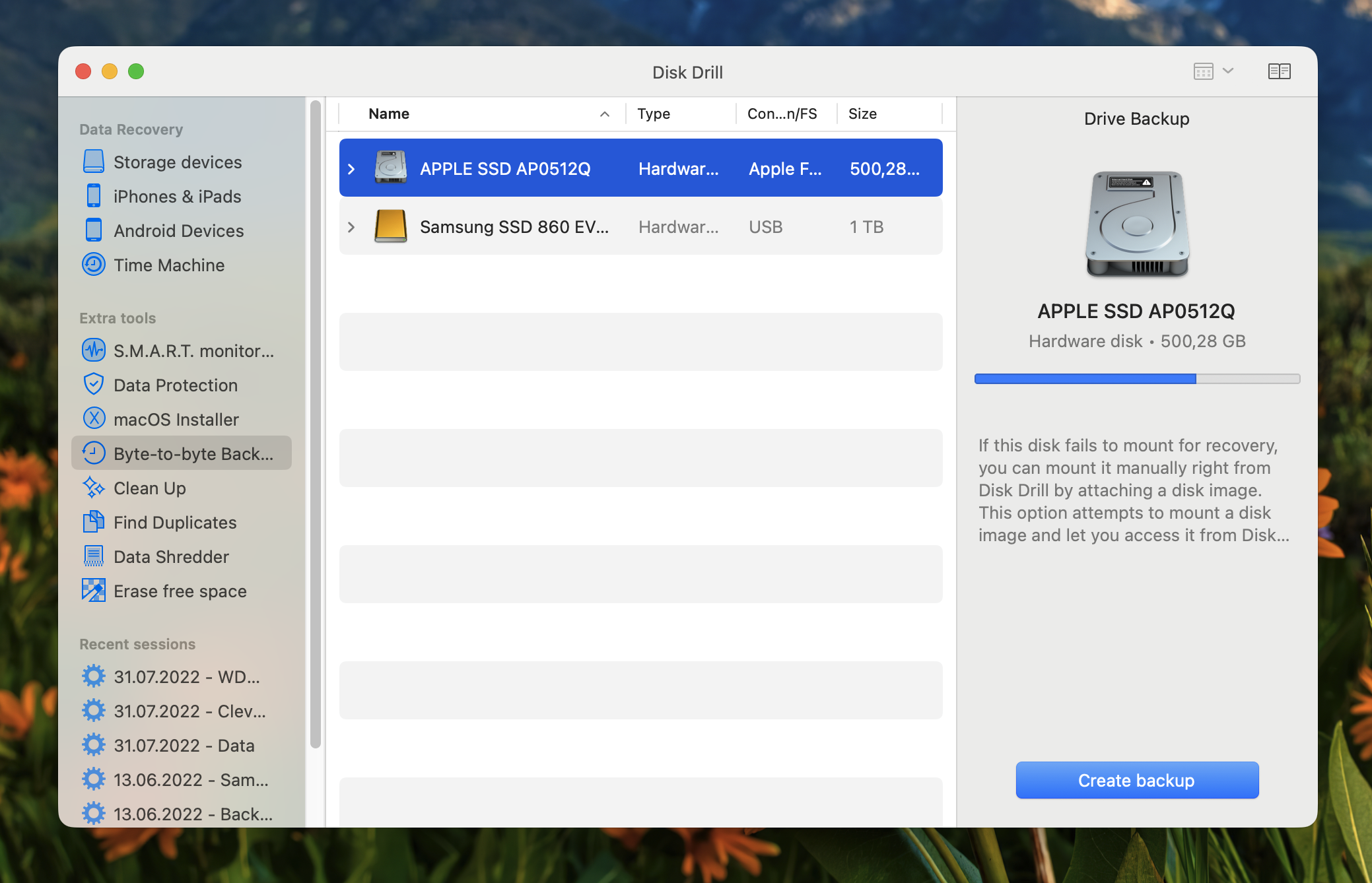Select the Data Protection tool

click(x=177, y=384)
